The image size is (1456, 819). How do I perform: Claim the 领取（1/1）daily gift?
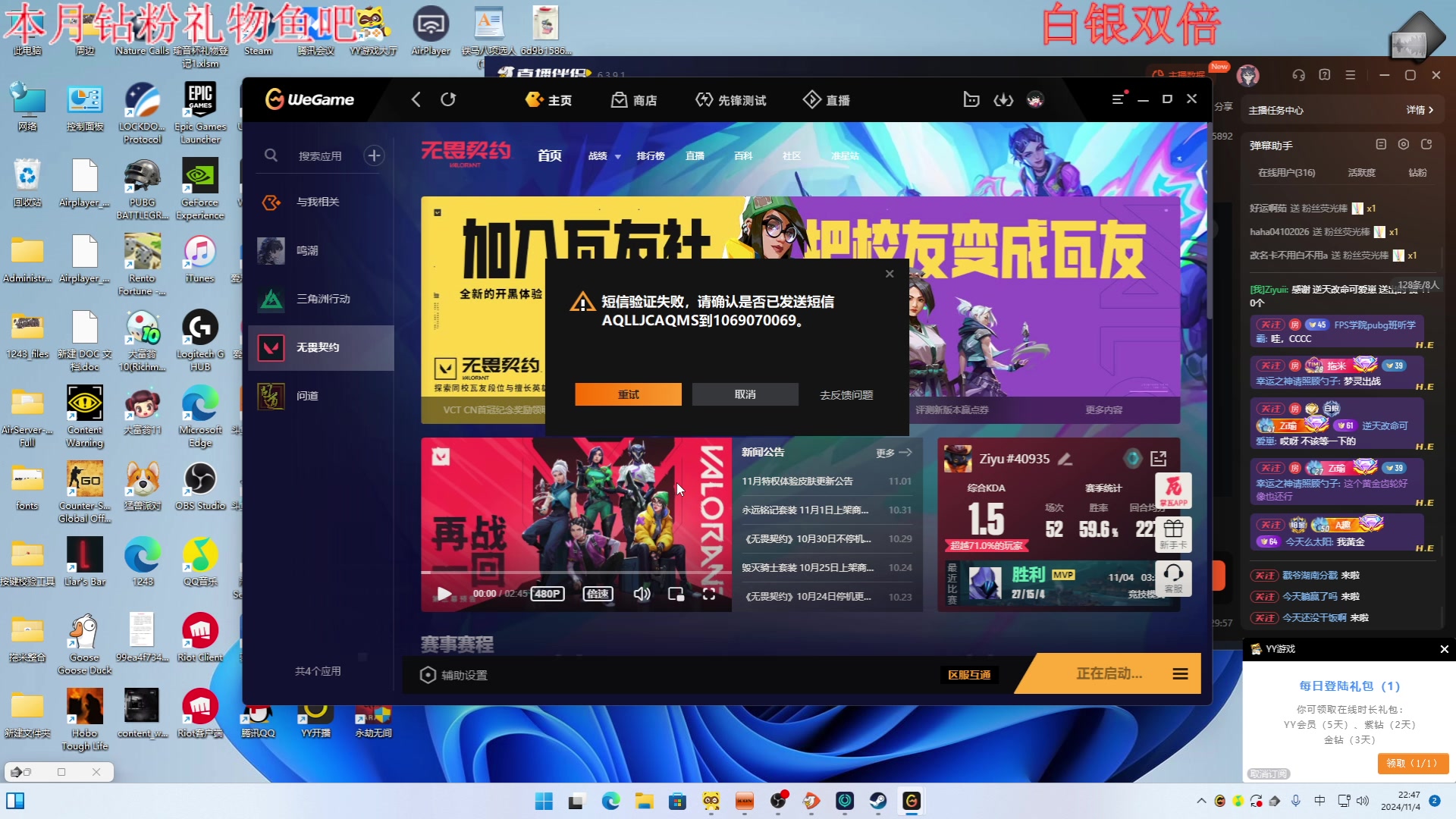click(x=1412, y=763)
